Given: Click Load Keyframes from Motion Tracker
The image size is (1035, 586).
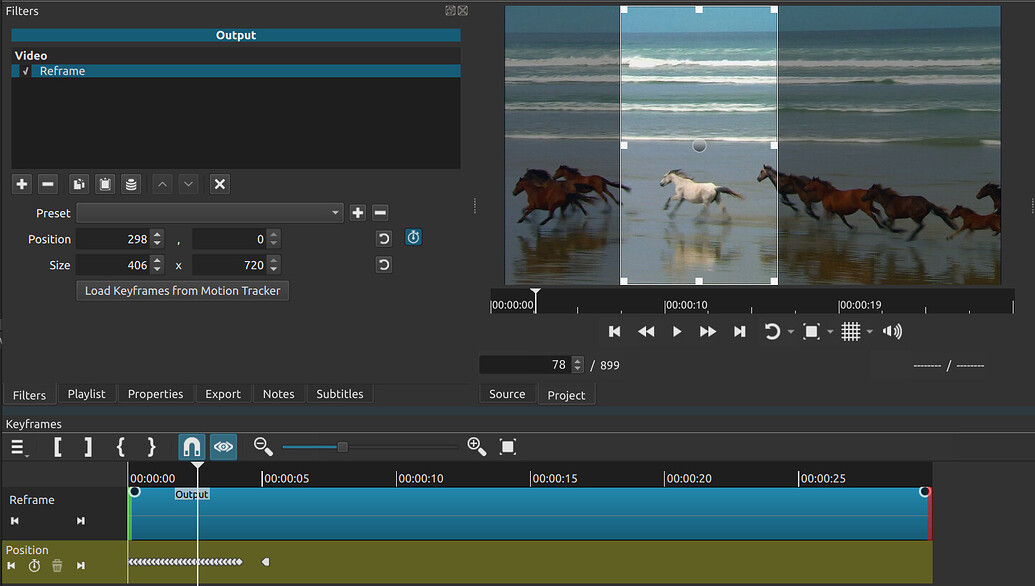Looking at the screenshot, I should pos(183,291).
